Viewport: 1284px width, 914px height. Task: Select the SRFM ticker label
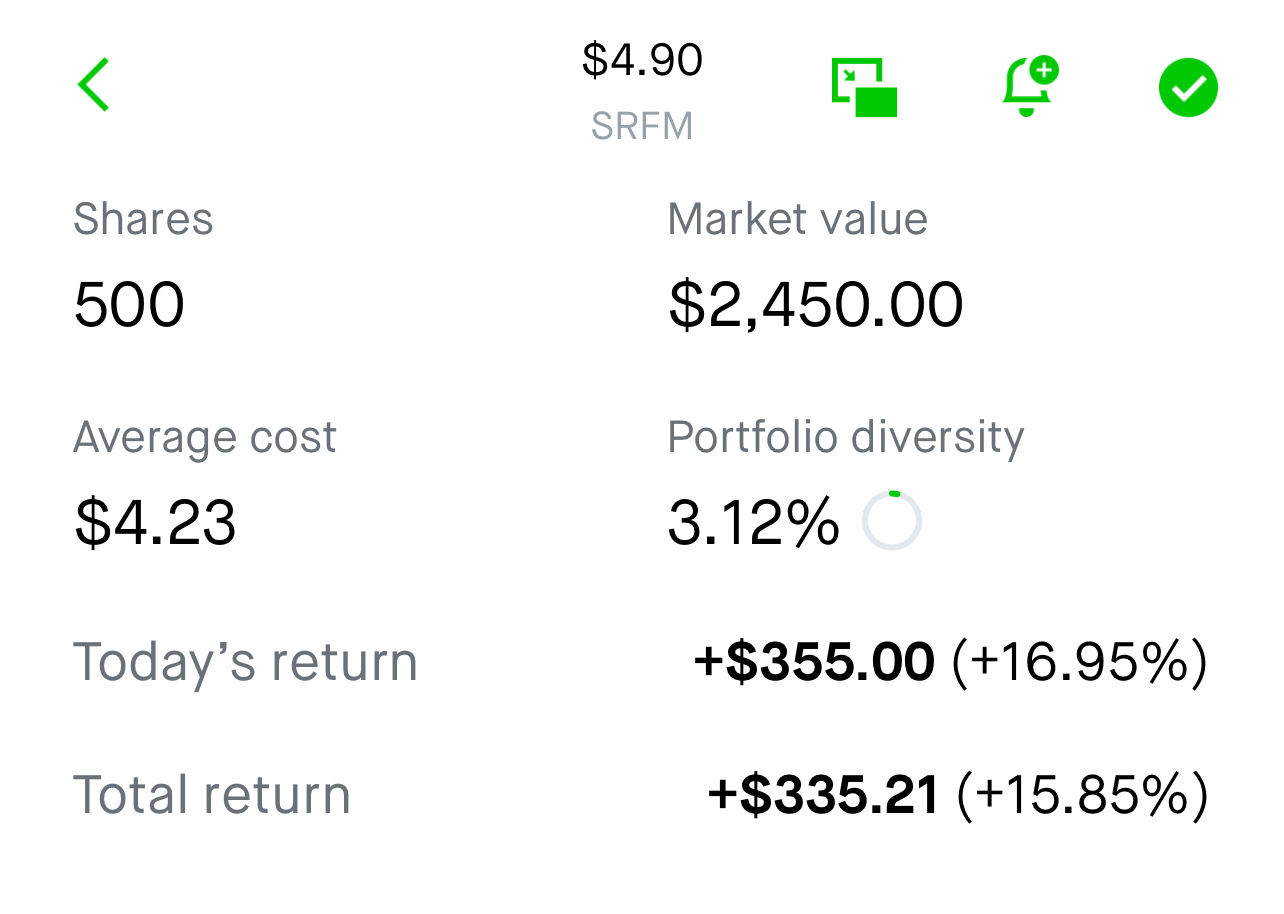pyautogui.click(x=642, y=127)
